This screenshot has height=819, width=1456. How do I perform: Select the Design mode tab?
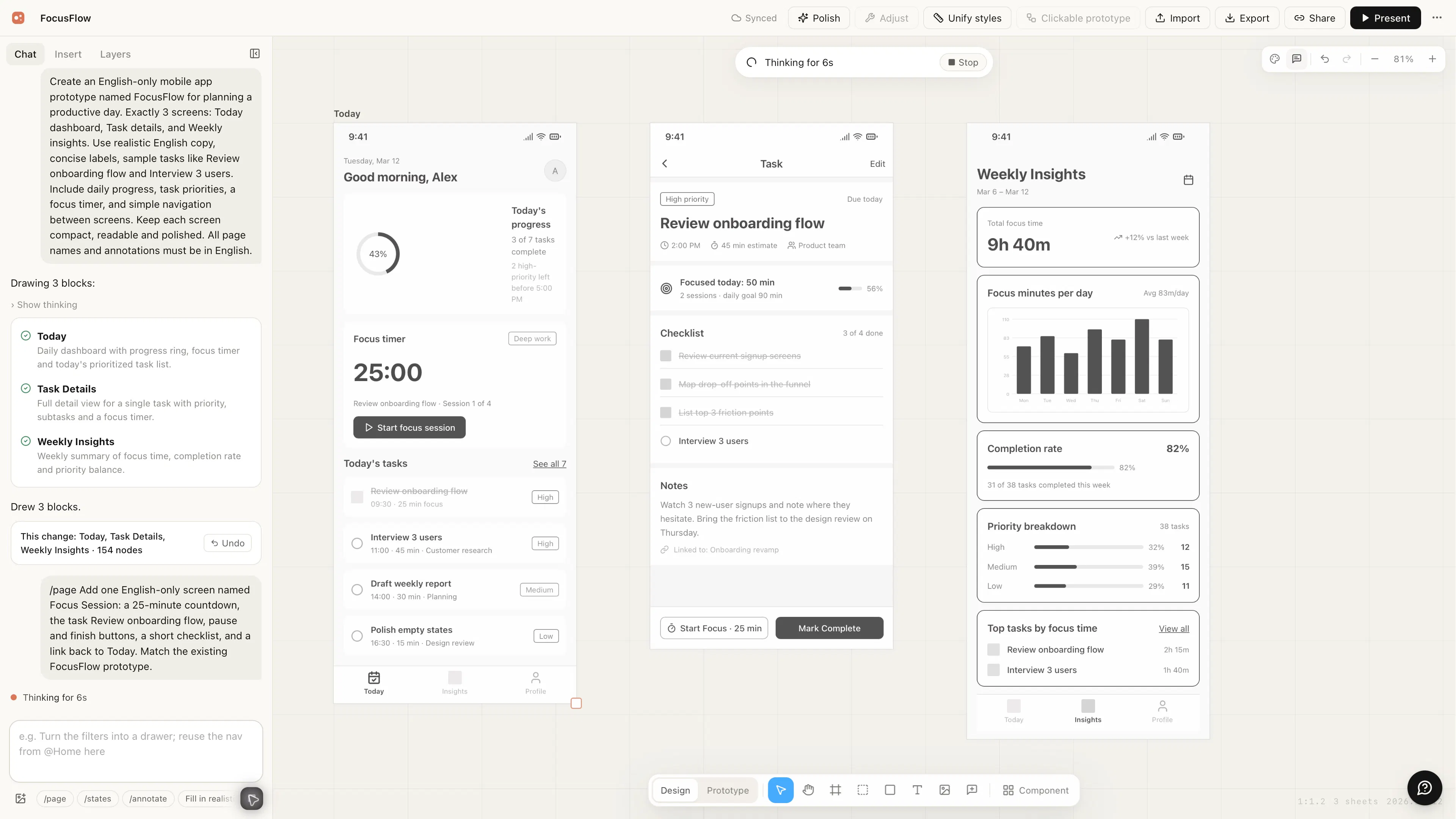click(x=675, y=790)
